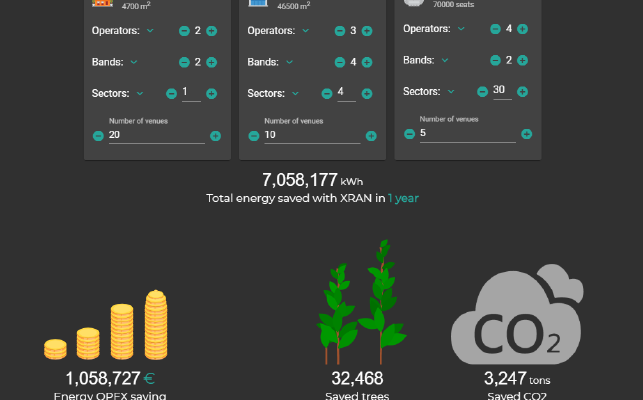Click the grey CO2 cloud icon
The width and height of the screenshot is (643, 400).
coord(517,314)
